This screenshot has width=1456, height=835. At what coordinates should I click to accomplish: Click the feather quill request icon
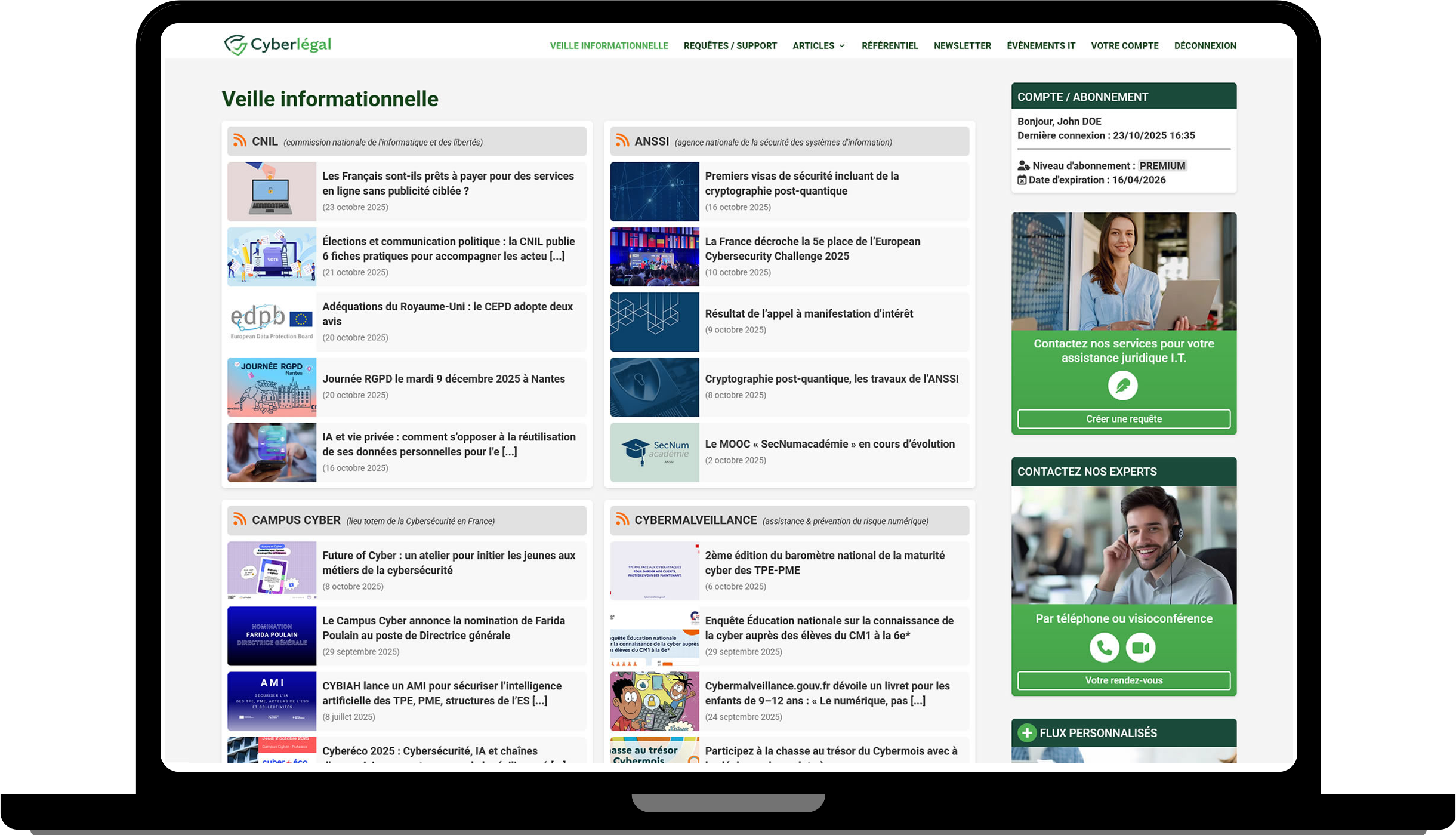[x=1123, y=386]
